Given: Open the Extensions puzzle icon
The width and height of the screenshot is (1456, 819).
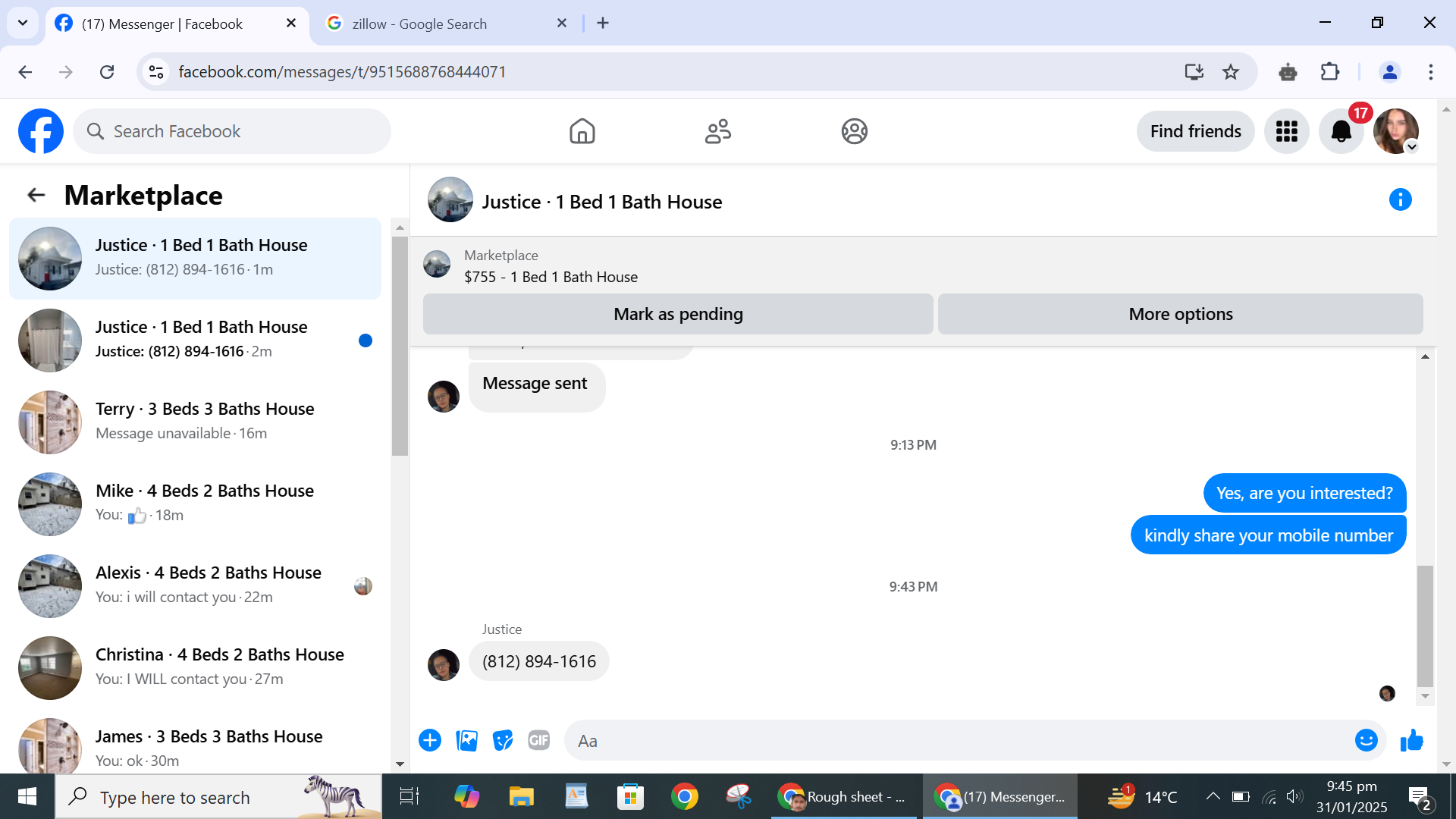Looking at the screenshot, I should 1329,72.
